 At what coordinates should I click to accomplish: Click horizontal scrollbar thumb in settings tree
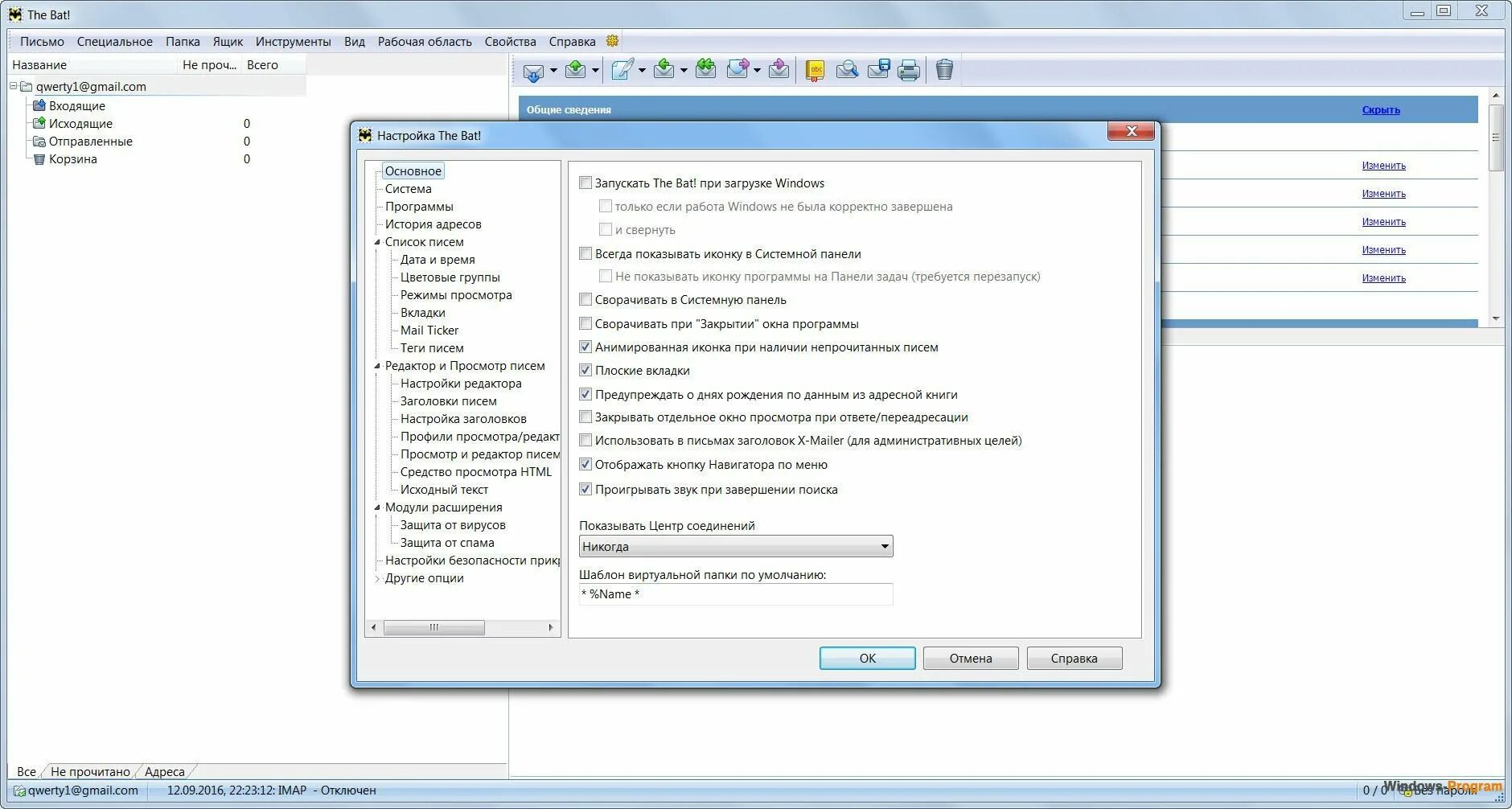[x=434, y=627]
